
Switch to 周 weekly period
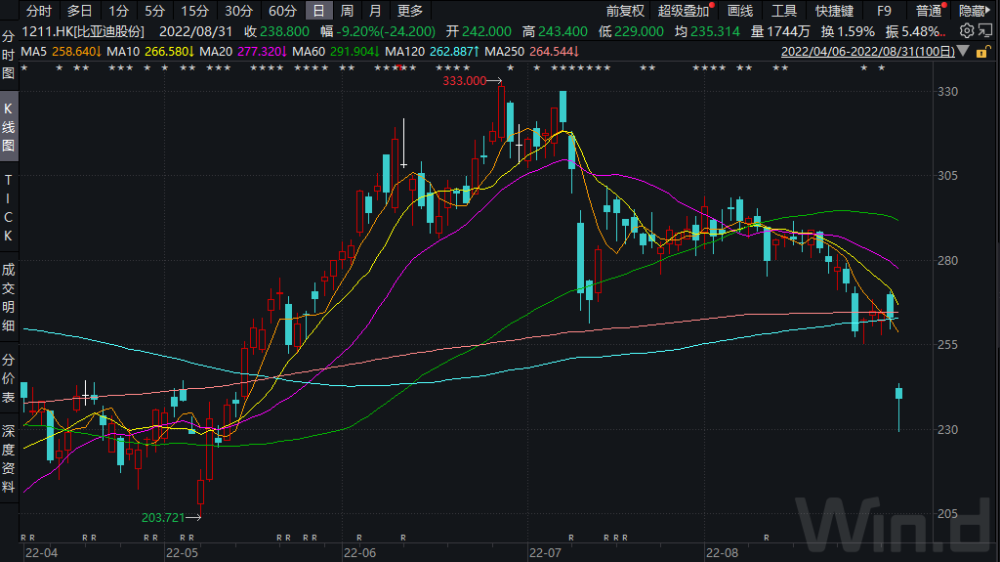(346, 11)
